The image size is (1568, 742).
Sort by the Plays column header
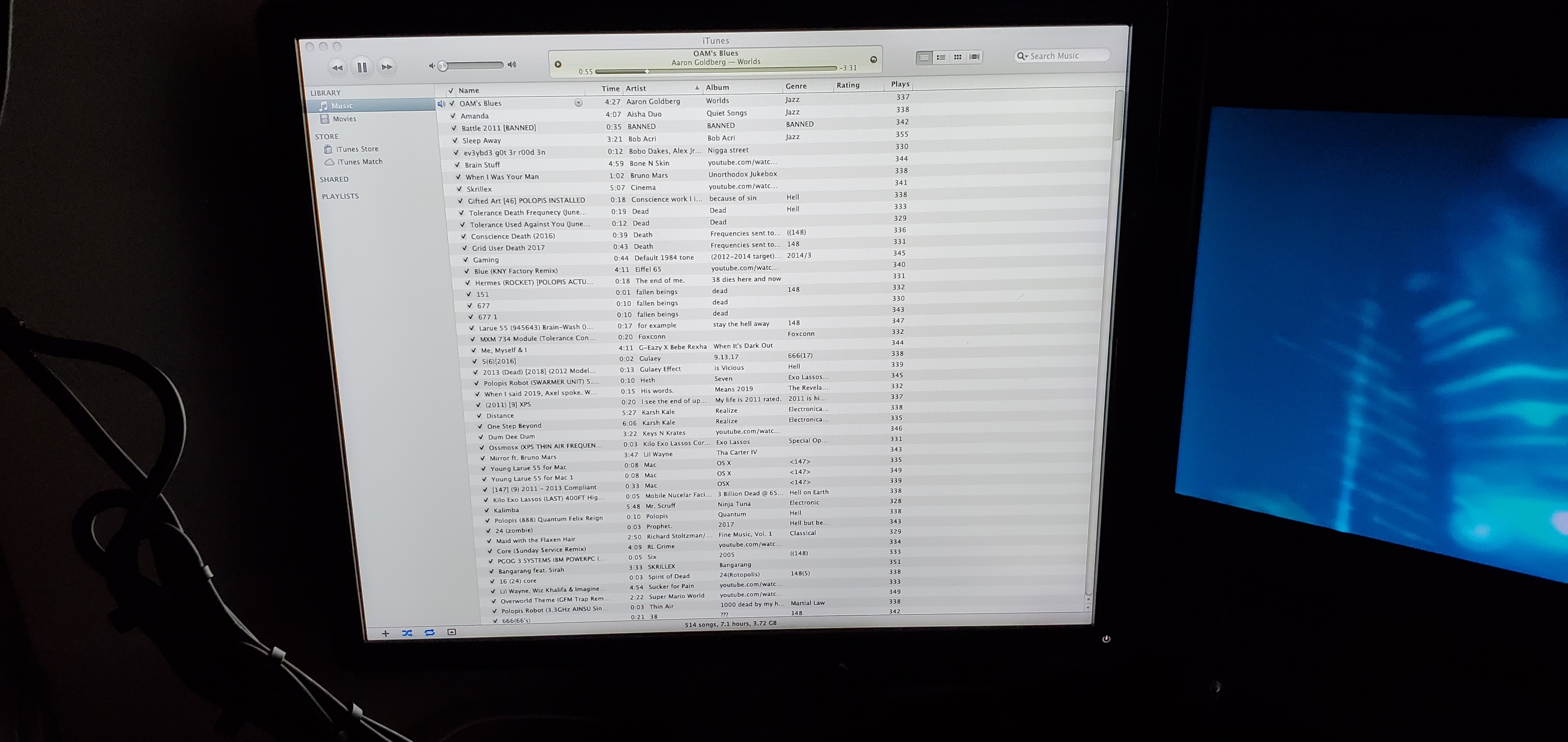point(899,84)
